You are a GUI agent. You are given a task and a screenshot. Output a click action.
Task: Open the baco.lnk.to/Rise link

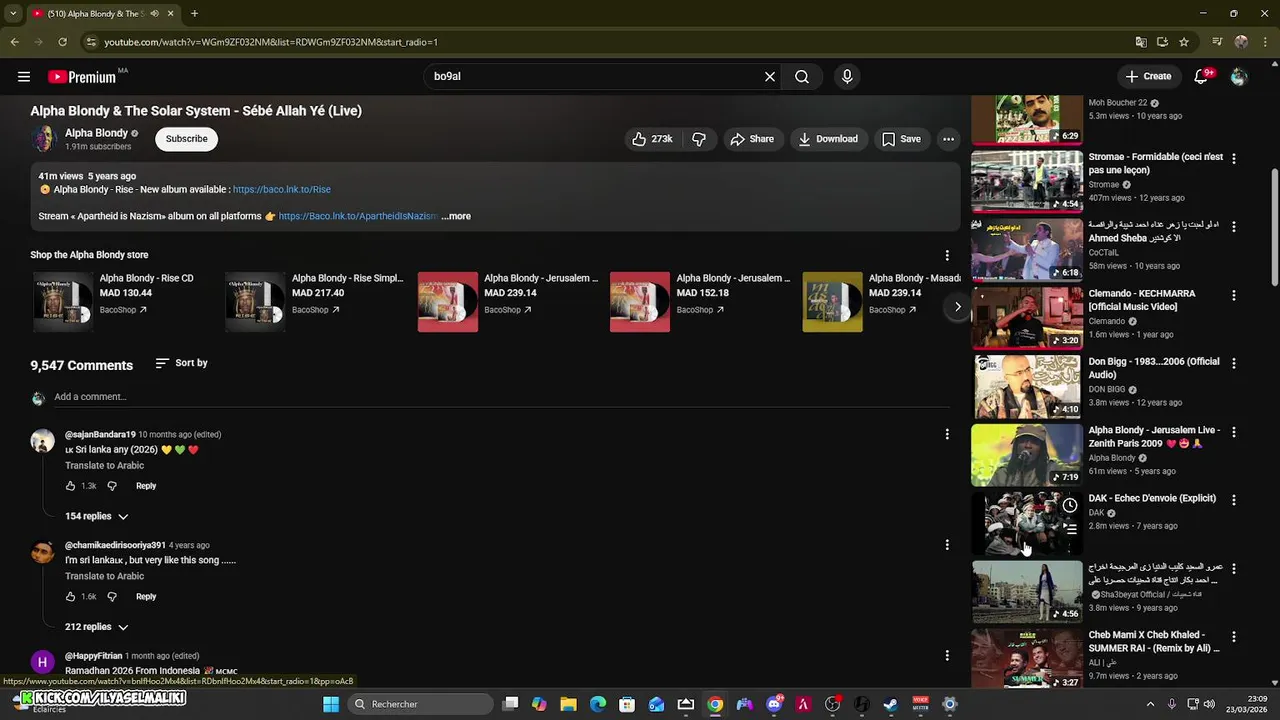click(x=282, y=189)
